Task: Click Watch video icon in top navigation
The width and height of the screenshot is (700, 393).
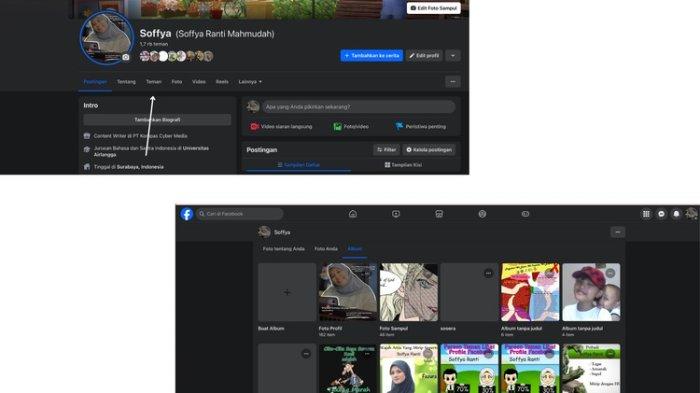Action: (396, 214)
